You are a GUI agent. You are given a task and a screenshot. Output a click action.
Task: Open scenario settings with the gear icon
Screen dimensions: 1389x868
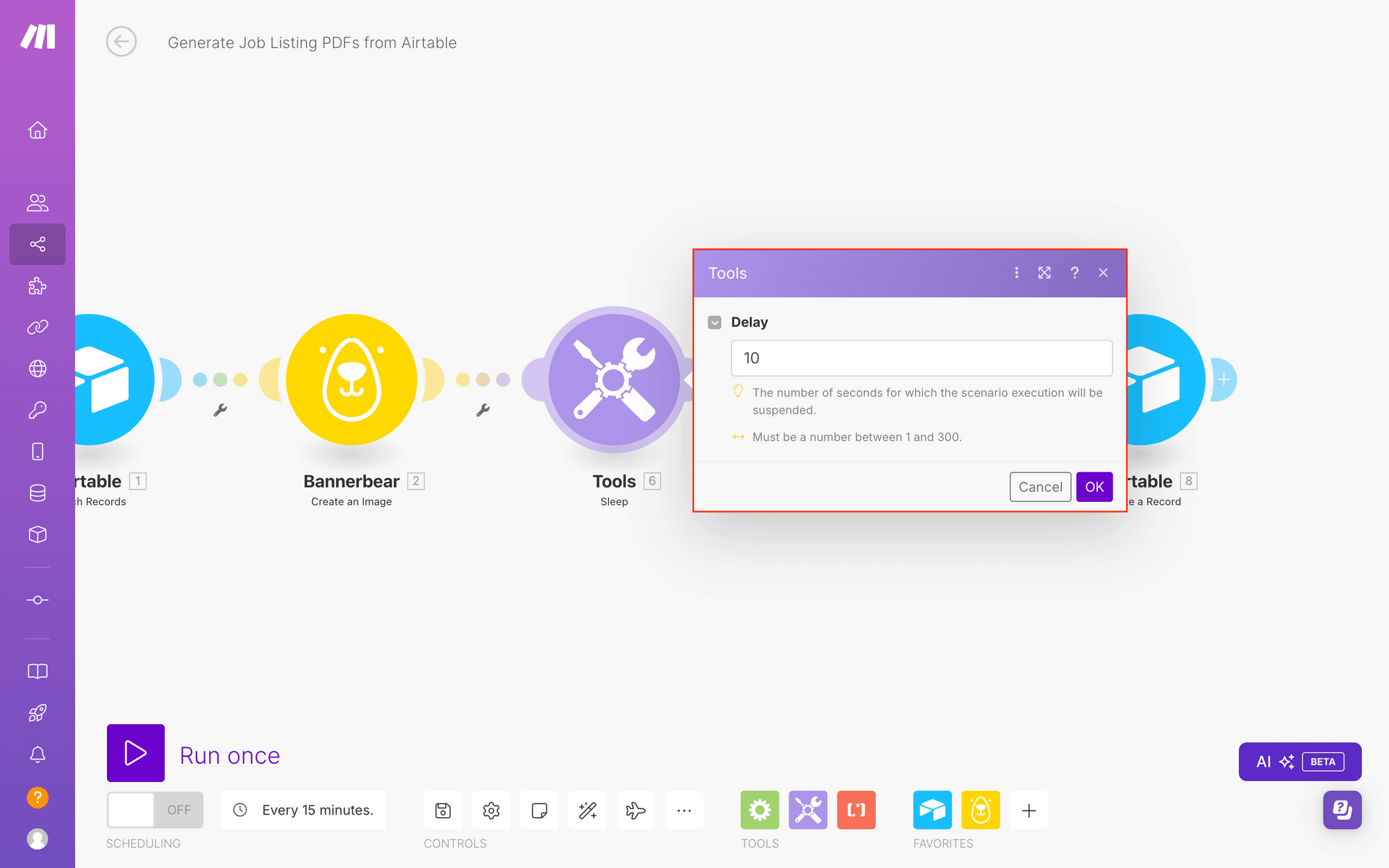[x=491, y=810]
